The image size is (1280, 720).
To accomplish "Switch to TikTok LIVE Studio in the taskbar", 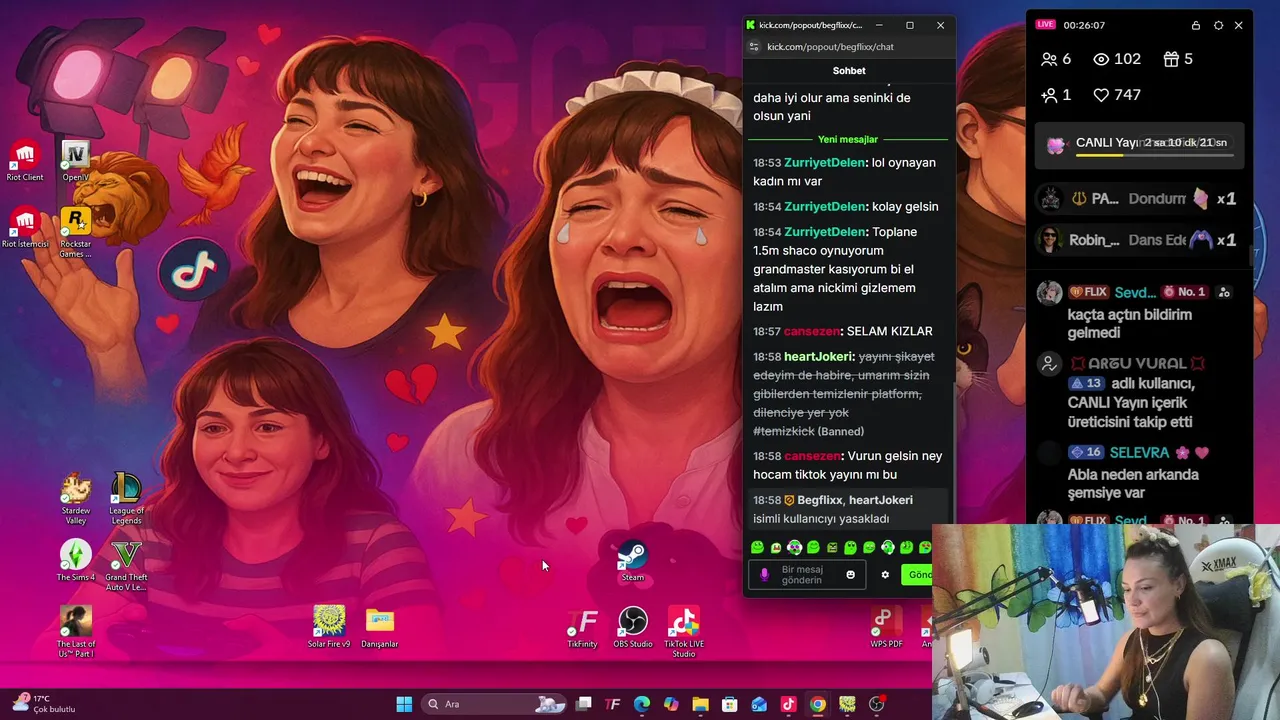I will (x=788, y=704).
